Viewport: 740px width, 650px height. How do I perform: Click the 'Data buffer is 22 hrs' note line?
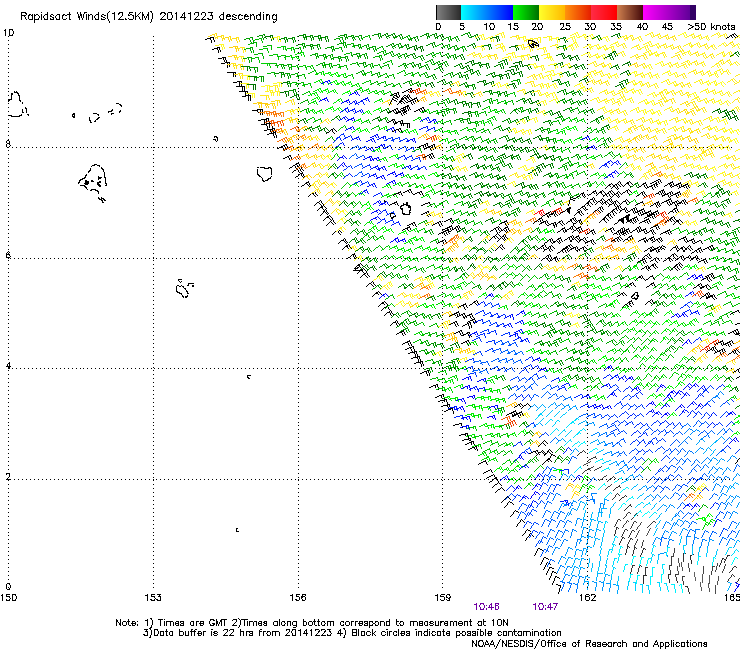pyautogui.click(x=352, y=633)
